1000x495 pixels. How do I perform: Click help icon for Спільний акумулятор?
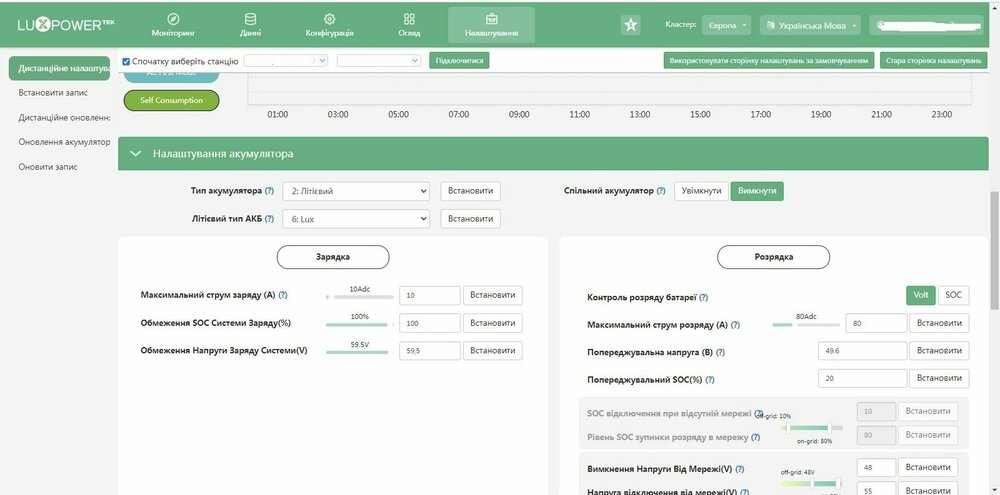click(x=661, y=191)
